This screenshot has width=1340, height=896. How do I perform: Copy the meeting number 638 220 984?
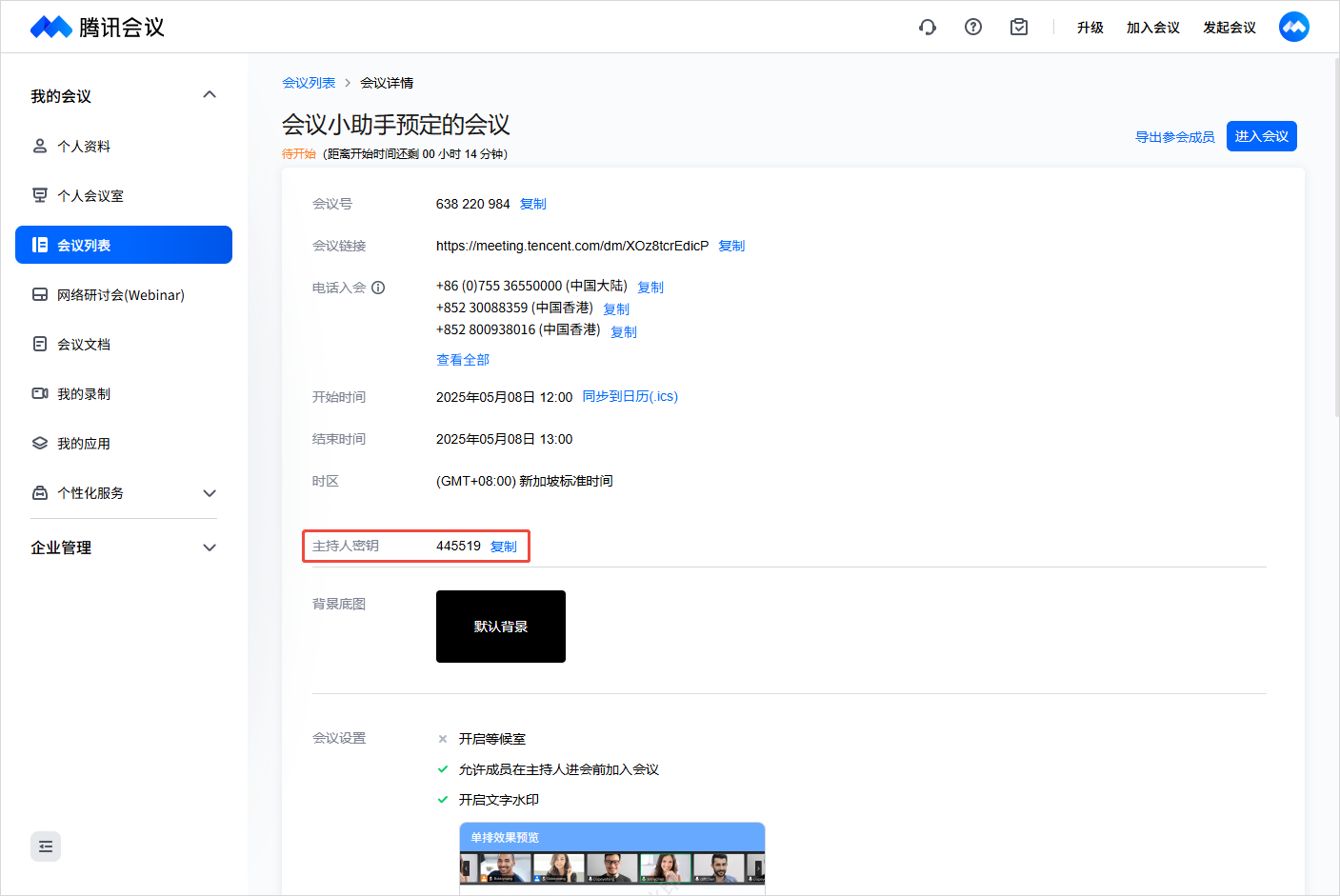click(533, 204)
